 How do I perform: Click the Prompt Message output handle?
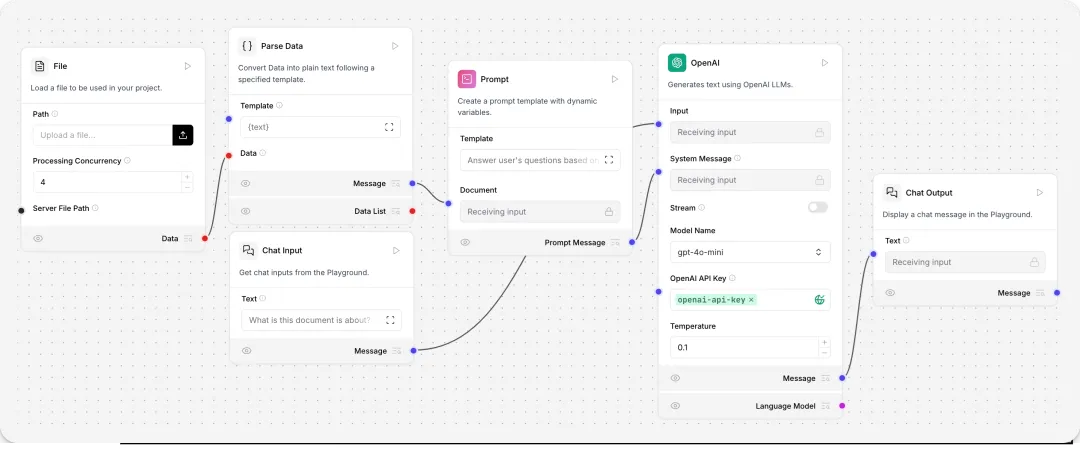click(632, 242)
